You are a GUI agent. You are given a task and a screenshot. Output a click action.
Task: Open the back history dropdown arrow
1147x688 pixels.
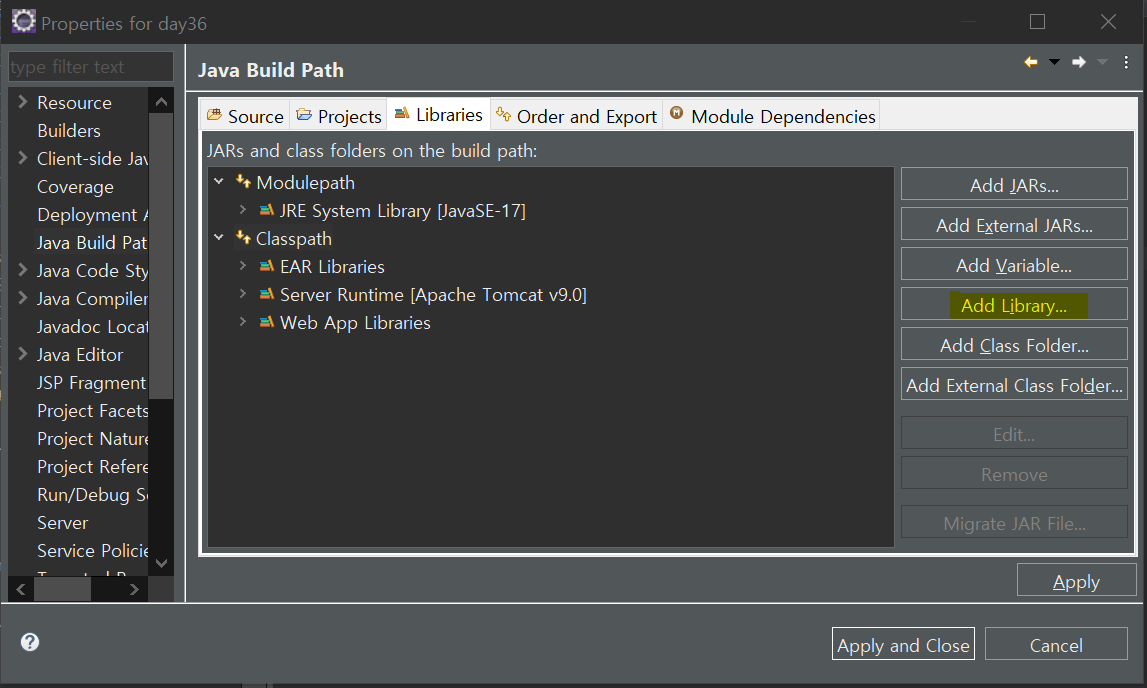point(1054,62)
